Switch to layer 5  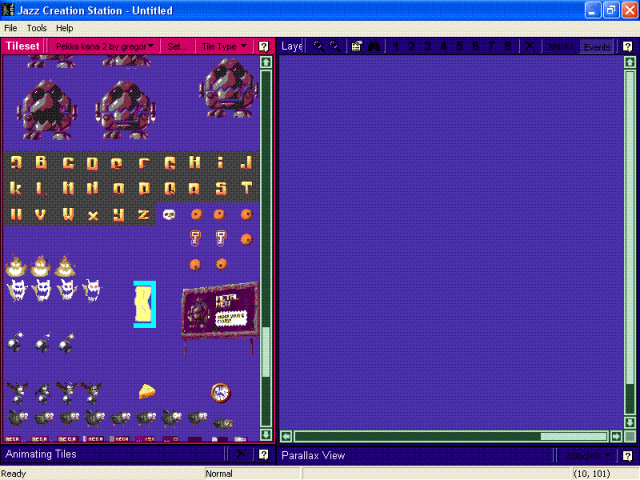(x=459, y=47)
